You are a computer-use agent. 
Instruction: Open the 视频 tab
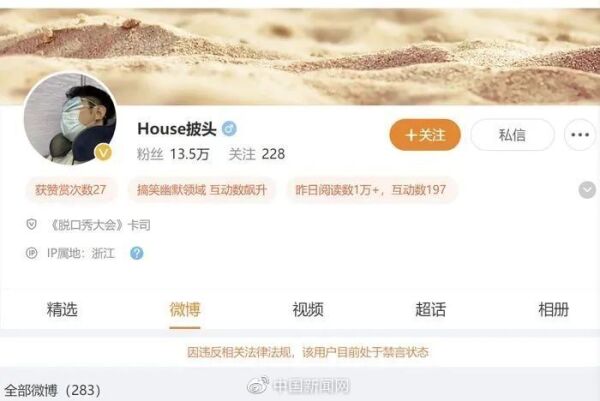pos(308,310)
